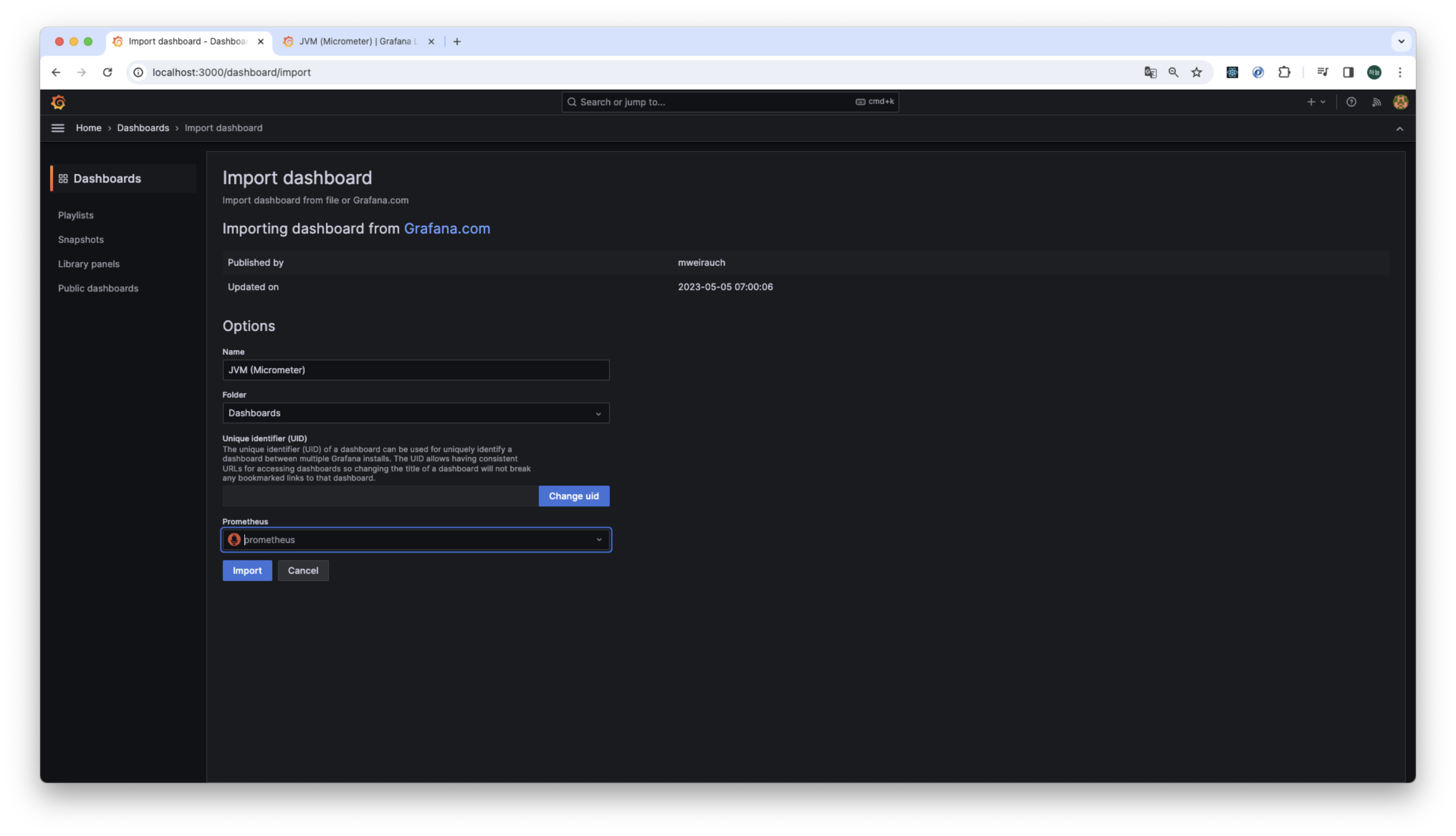The height and width of the screenshot is (836, 1456).
Task: Open the media control icon in toolbar
Action: (x=1322, y=72)
